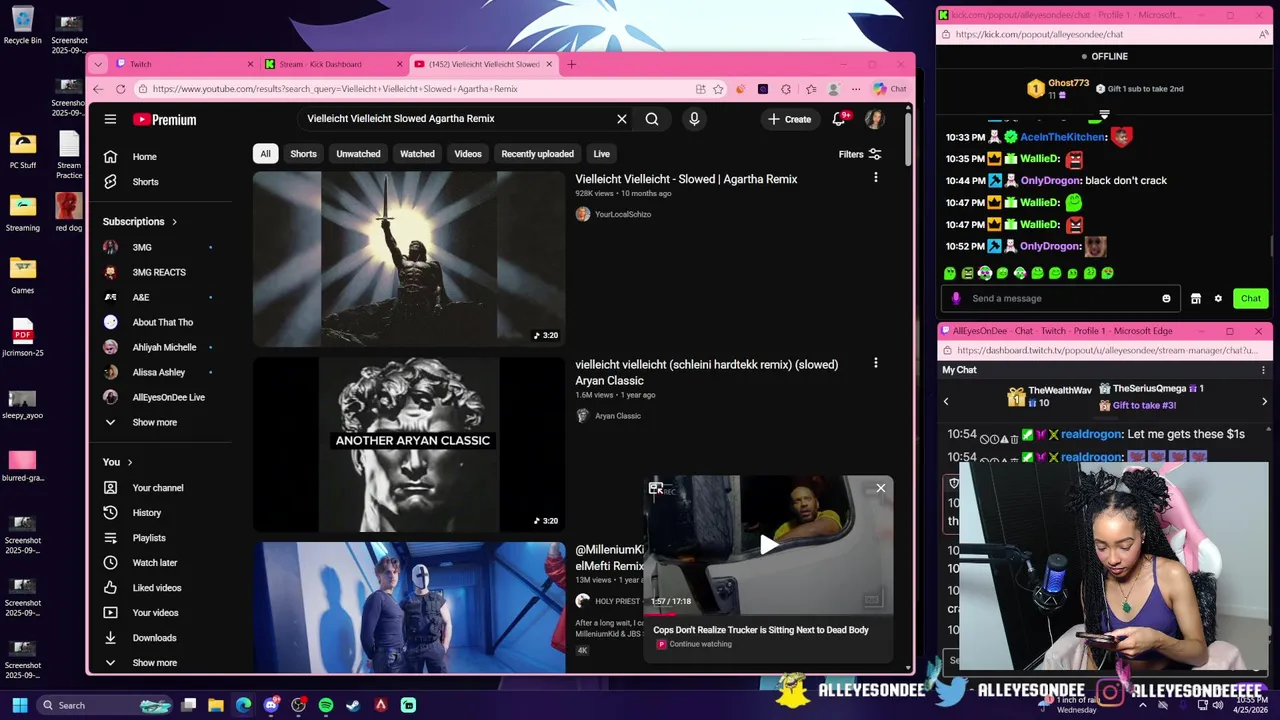
Task: Open File Explorer from the taskbar
Action: (216, 705)
